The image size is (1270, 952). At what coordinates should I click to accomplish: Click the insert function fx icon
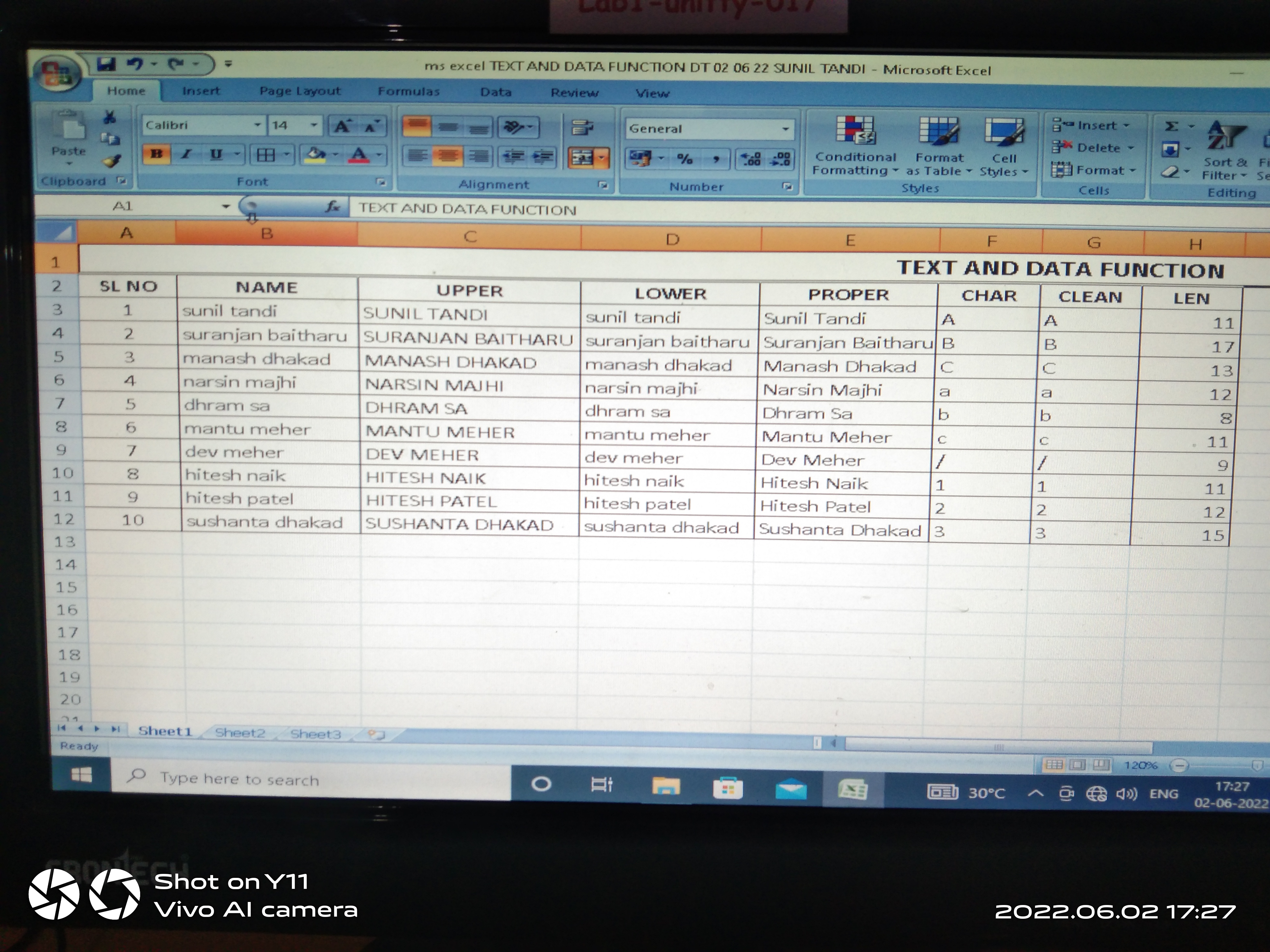[332, 207]
